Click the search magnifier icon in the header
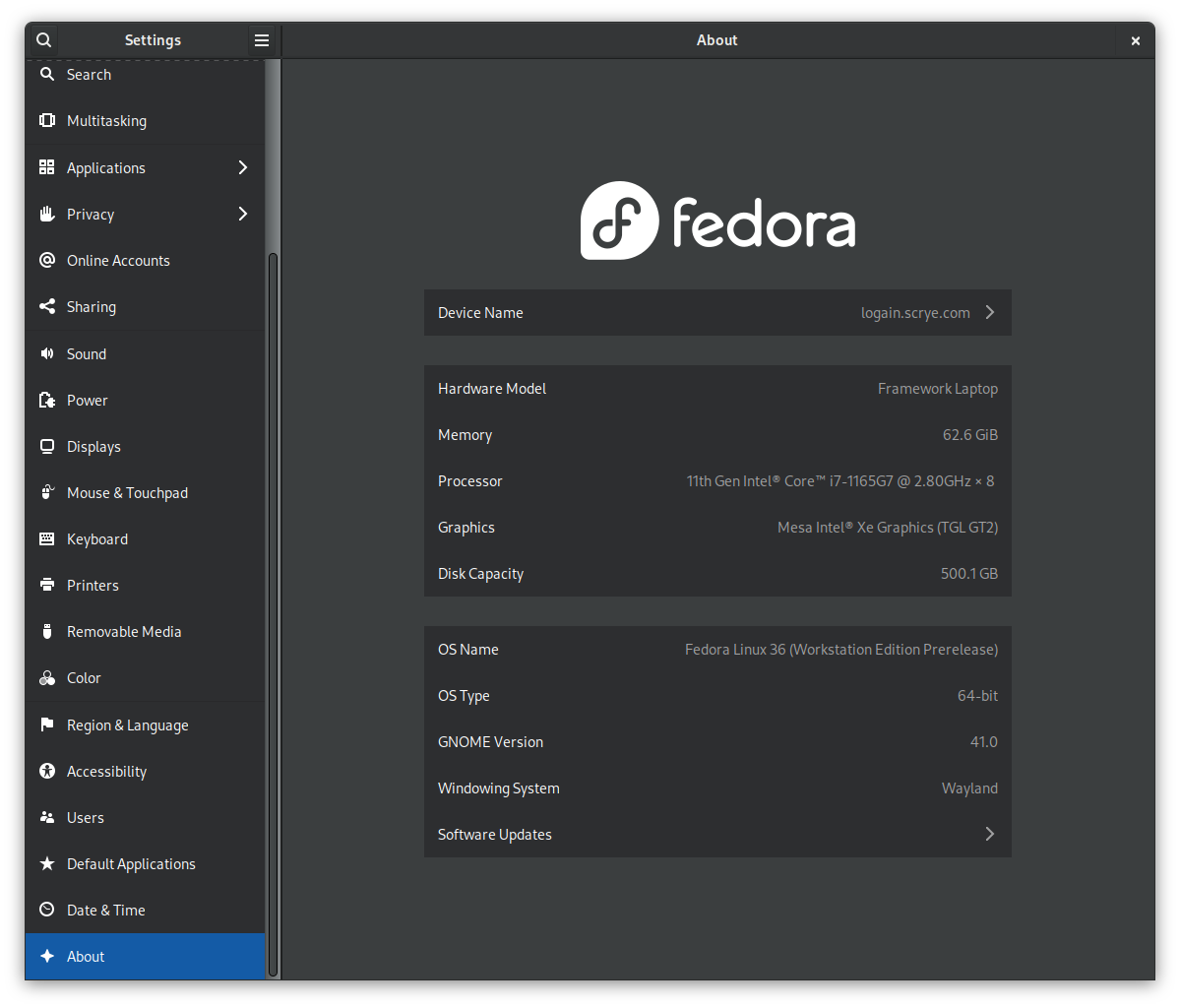The image size is (1180, 1008). [x=44, y=40]
